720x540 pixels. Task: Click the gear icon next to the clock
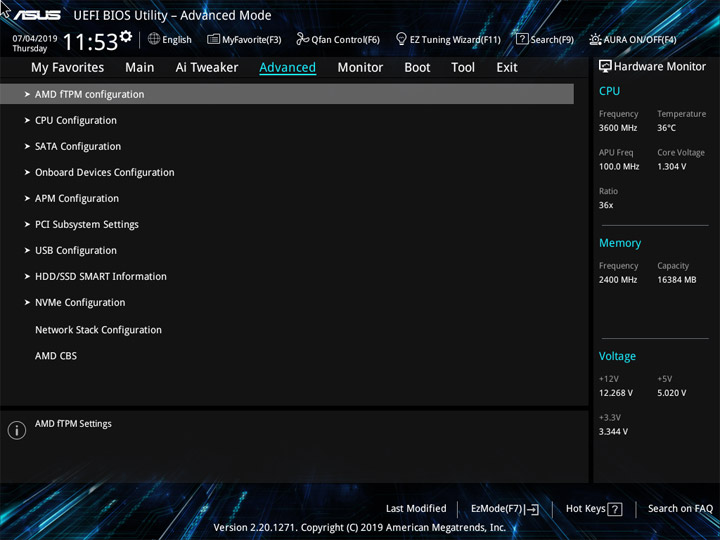(x=126, y=36)
